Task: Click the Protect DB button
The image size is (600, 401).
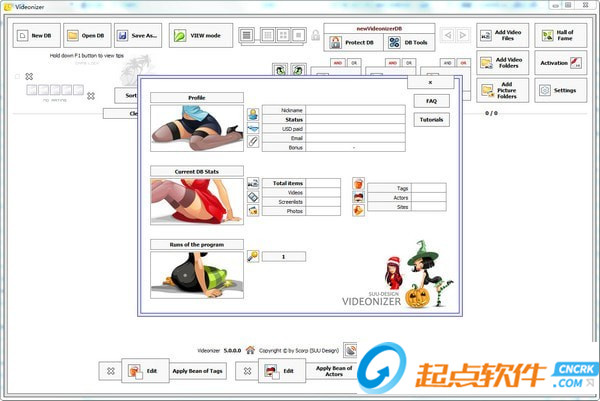Action: [354, 42]
